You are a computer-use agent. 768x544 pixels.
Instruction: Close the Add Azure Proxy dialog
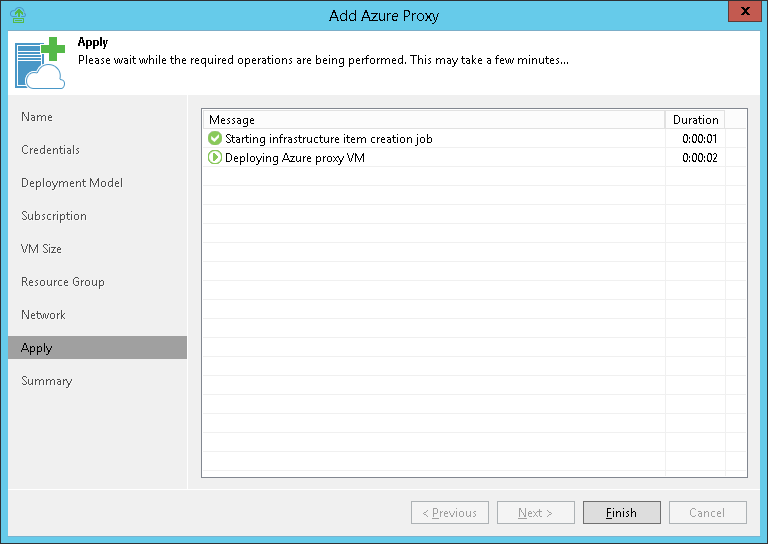point(740,14)
